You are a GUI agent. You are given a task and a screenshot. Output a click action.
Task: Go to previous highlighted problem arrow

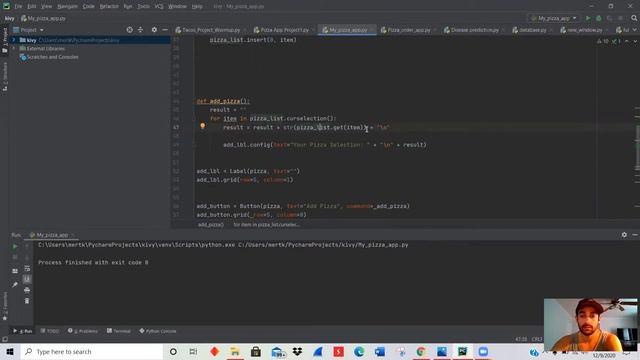pos(627,41)
